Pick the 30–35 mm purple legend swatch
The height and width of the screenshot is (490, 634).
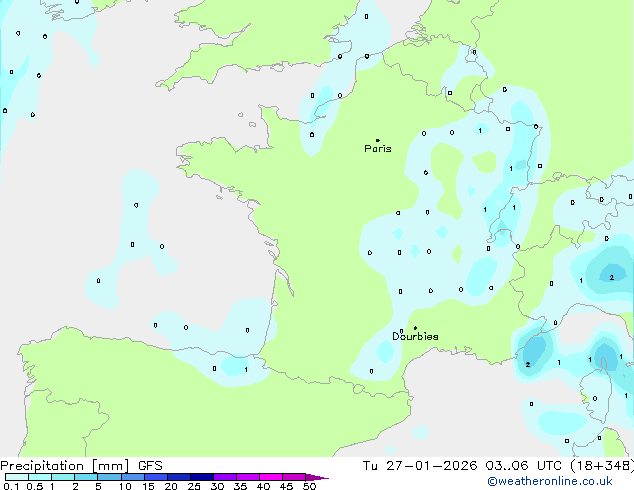pyautogui.click(x=225, y=477)
